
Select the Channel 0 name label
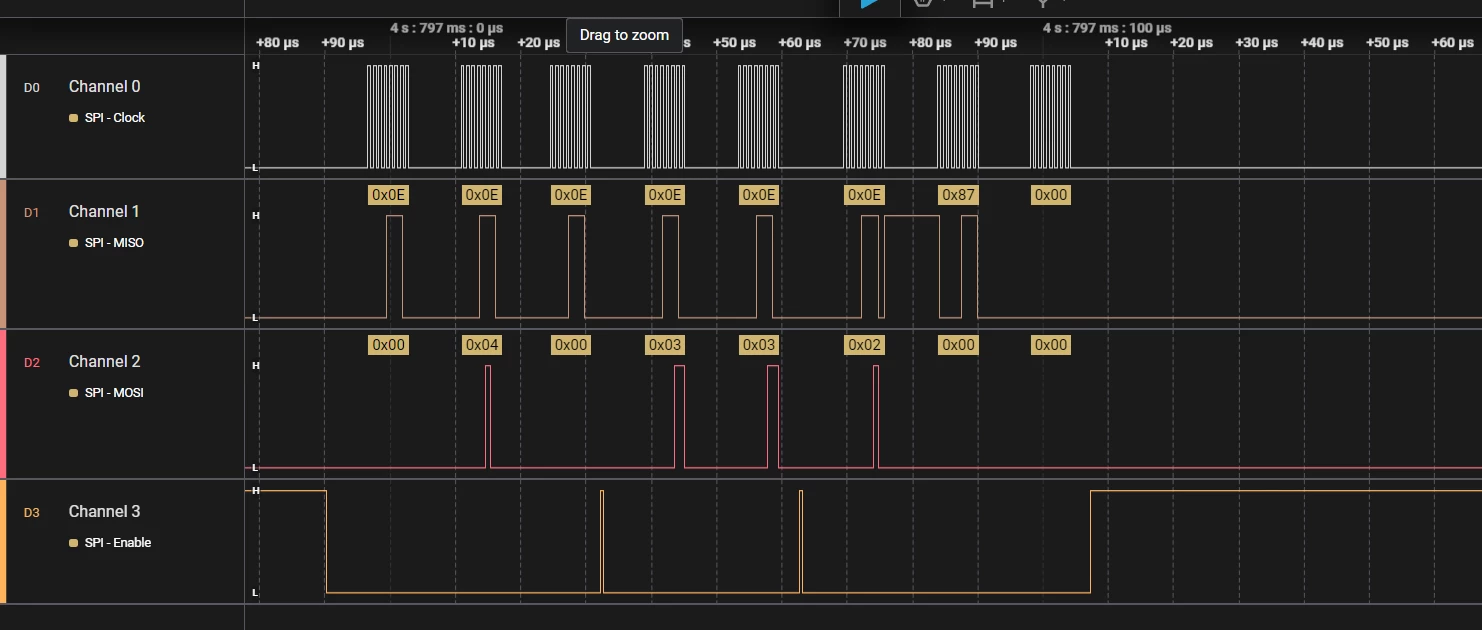coord(104,87)
